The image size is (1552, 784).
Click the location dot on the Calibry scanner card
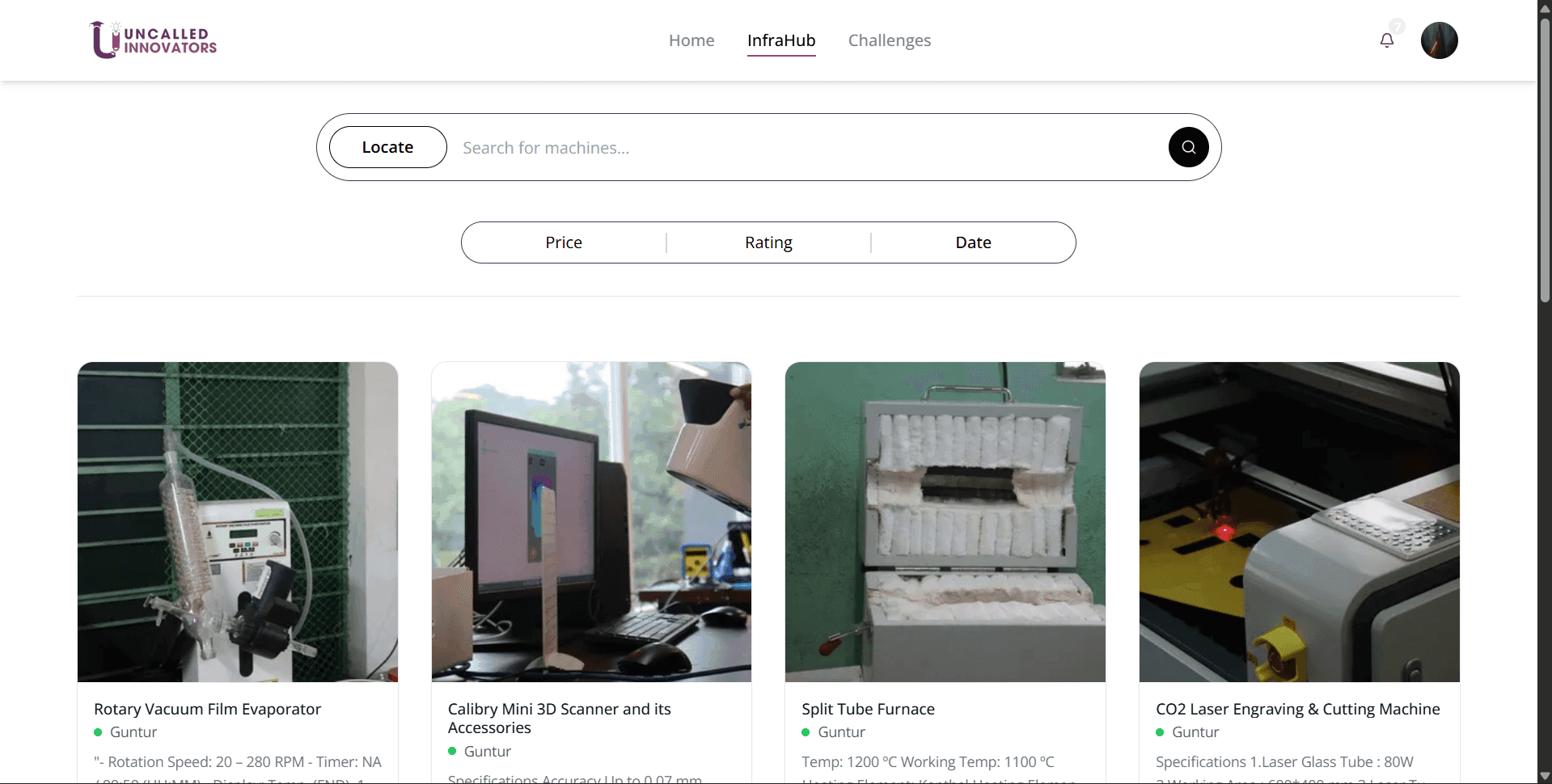[x=452, y=751]
